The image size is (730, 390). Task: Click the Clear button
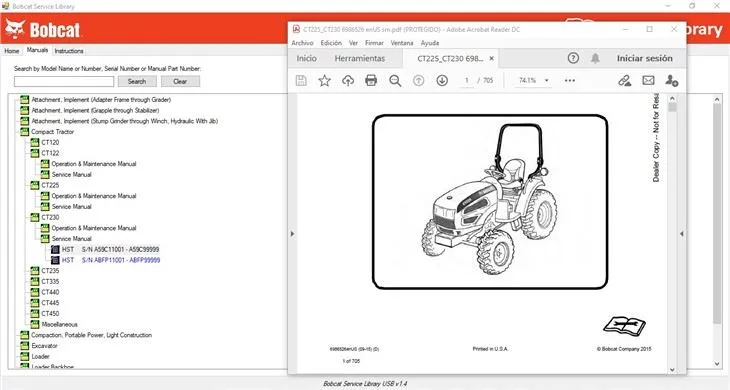[x=180, y=81]
